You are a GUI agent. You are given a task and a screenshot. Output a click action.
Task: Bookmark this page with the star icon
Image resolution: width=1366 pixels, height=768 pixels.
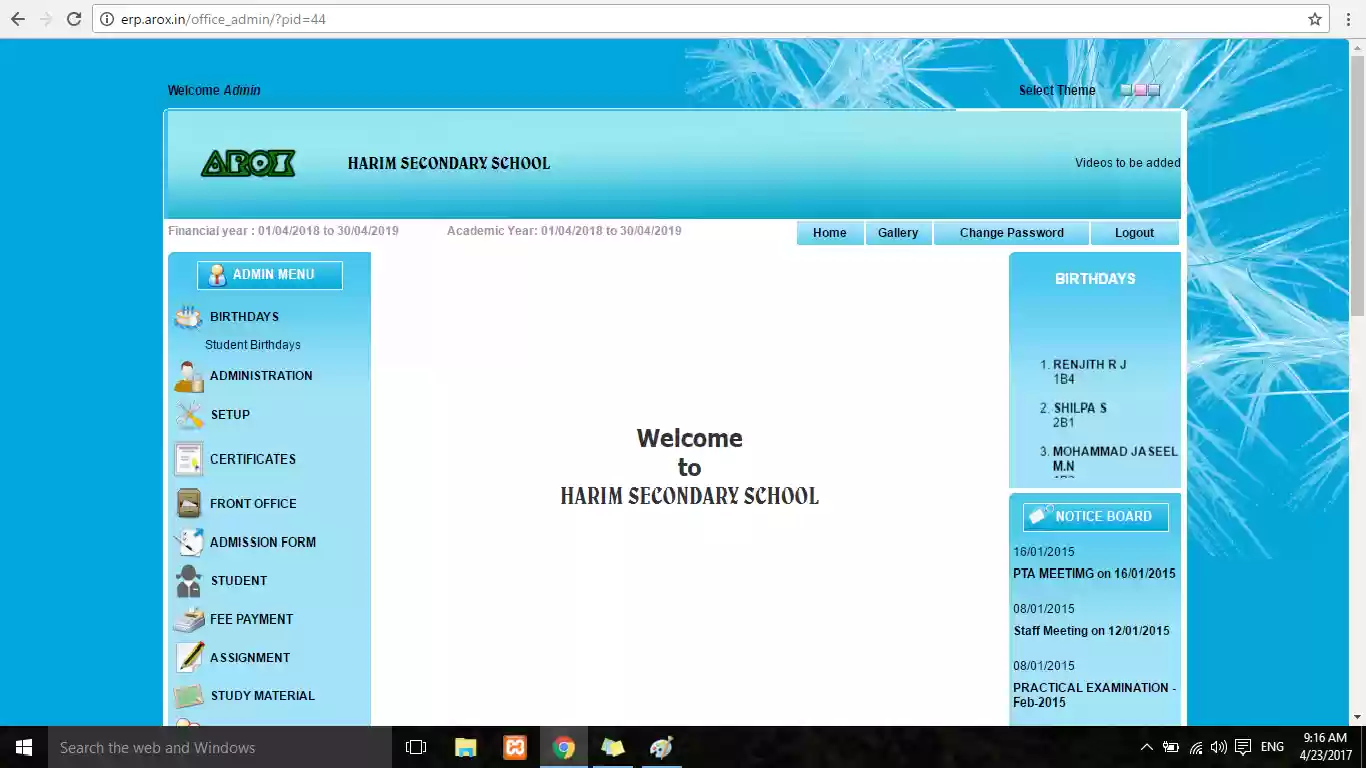coord(1314,19)
